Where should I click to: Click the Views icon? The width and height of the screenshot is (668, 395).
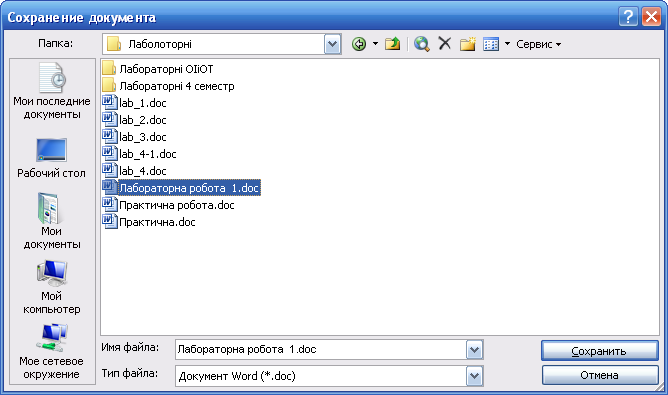(x=491, y=44)
